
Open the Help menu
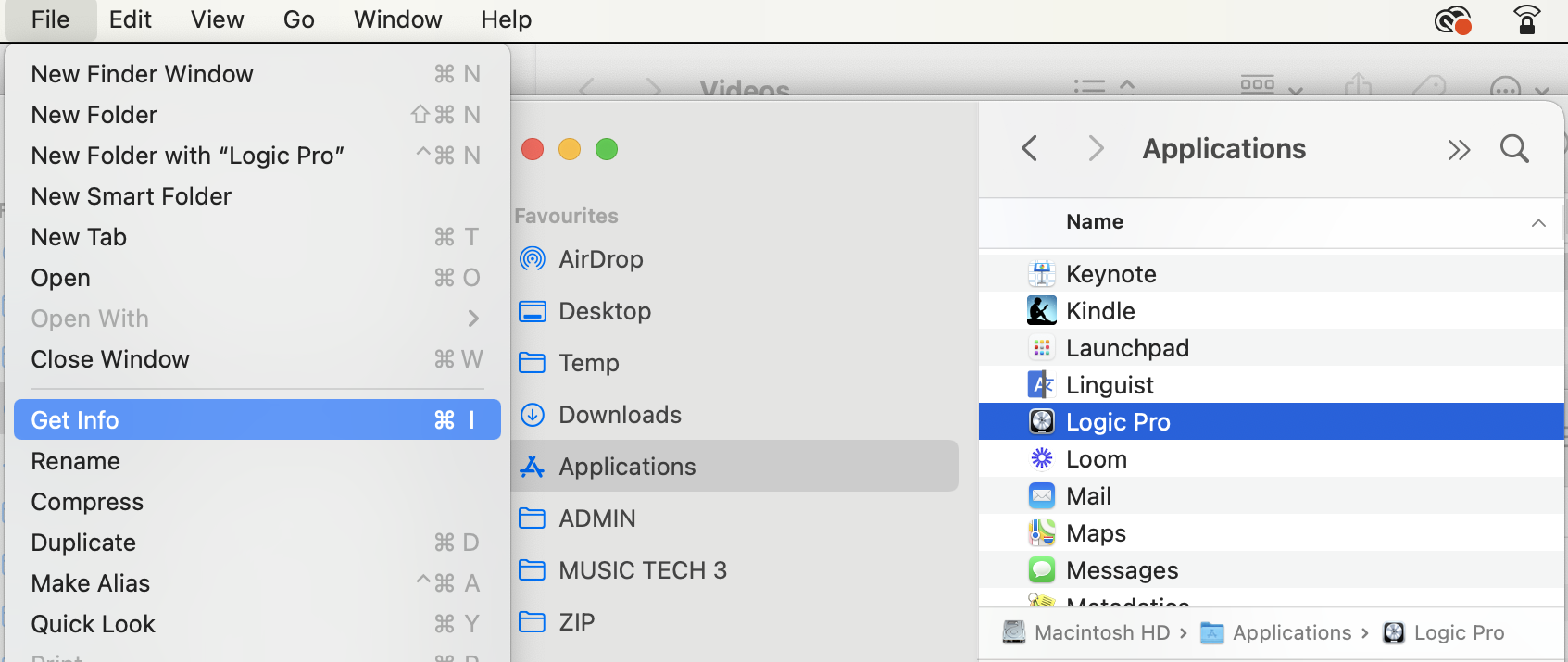point(506,19)
